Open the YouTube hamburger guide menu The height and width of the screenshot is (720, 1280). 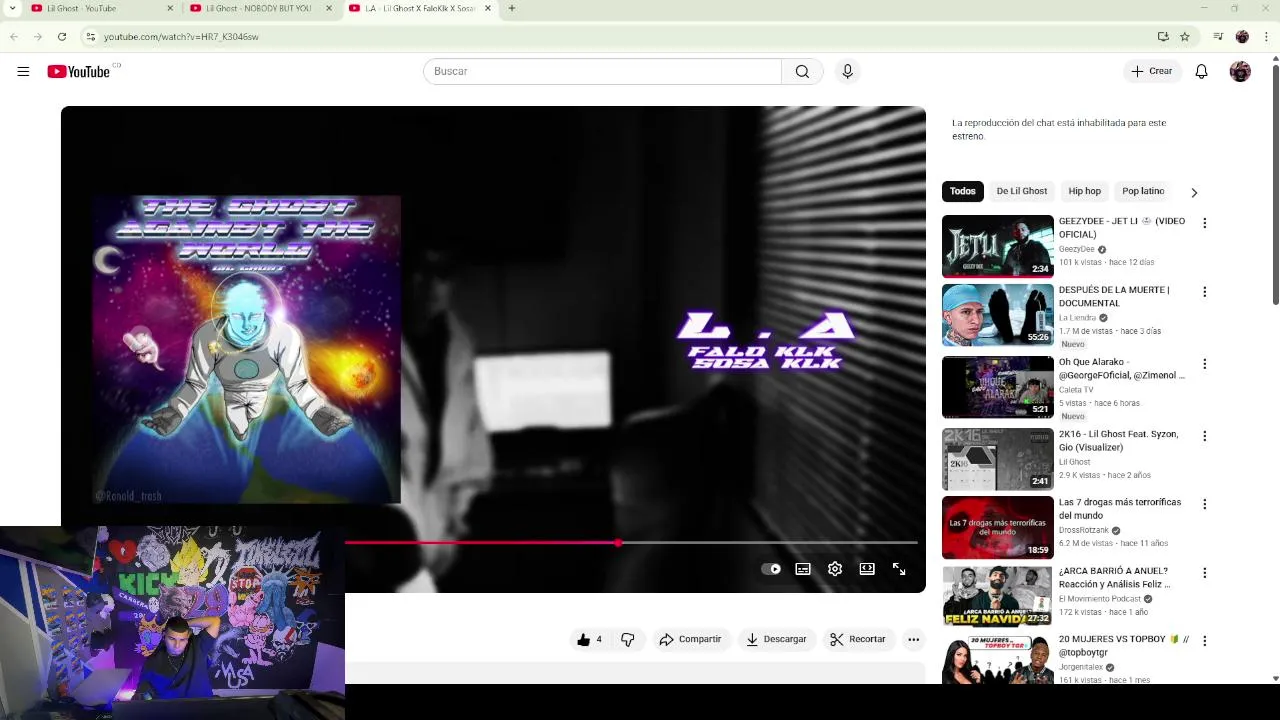coord(23,71)
